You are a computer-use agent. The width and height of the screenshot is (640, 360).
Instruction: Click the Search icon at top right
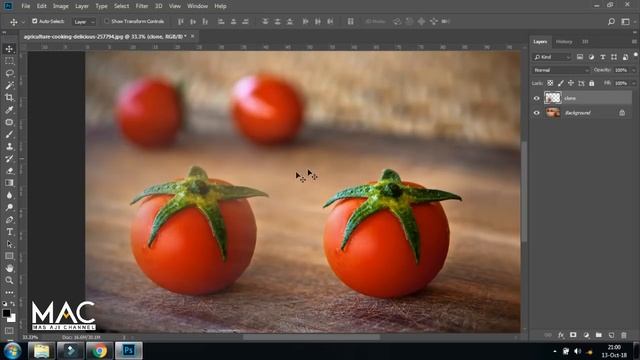pos(611,22)
